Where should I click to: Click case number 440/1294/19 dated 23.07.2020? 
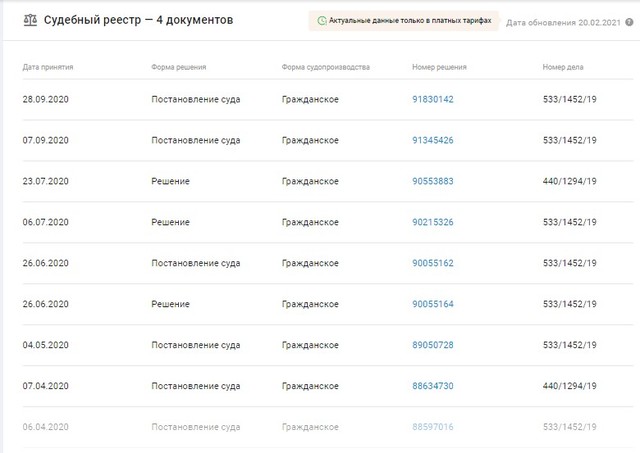569,182
